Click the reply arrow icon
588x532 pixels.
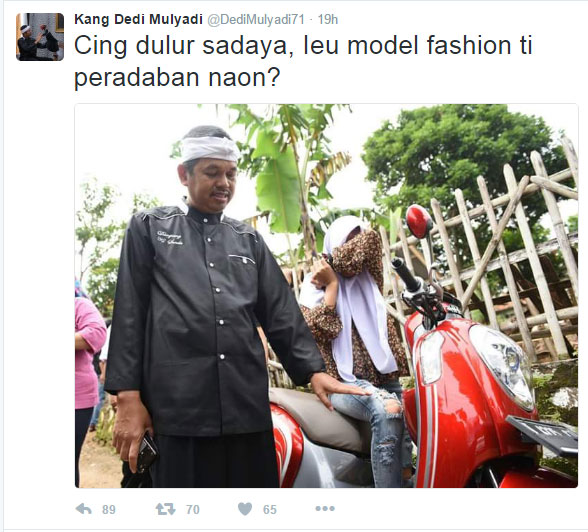point(84,509)
